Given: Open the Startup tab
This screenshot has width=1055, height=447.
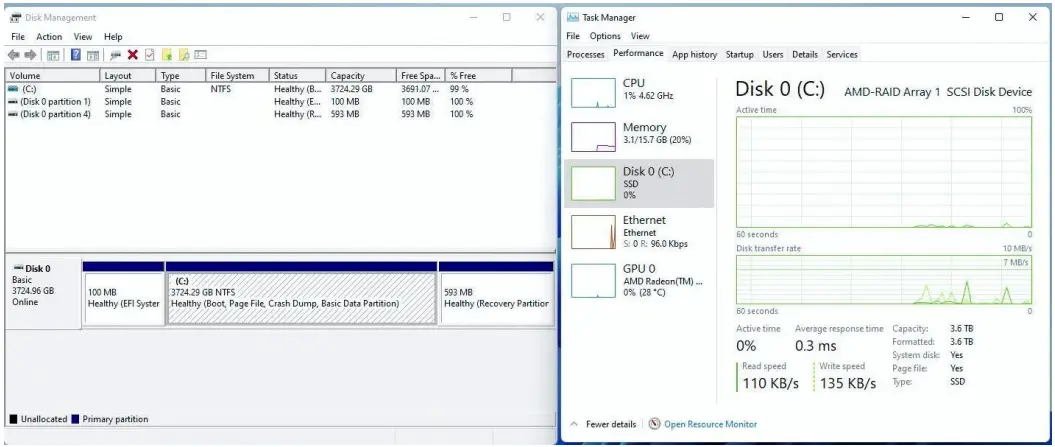Looking at the screenshot, I should 739,55.
